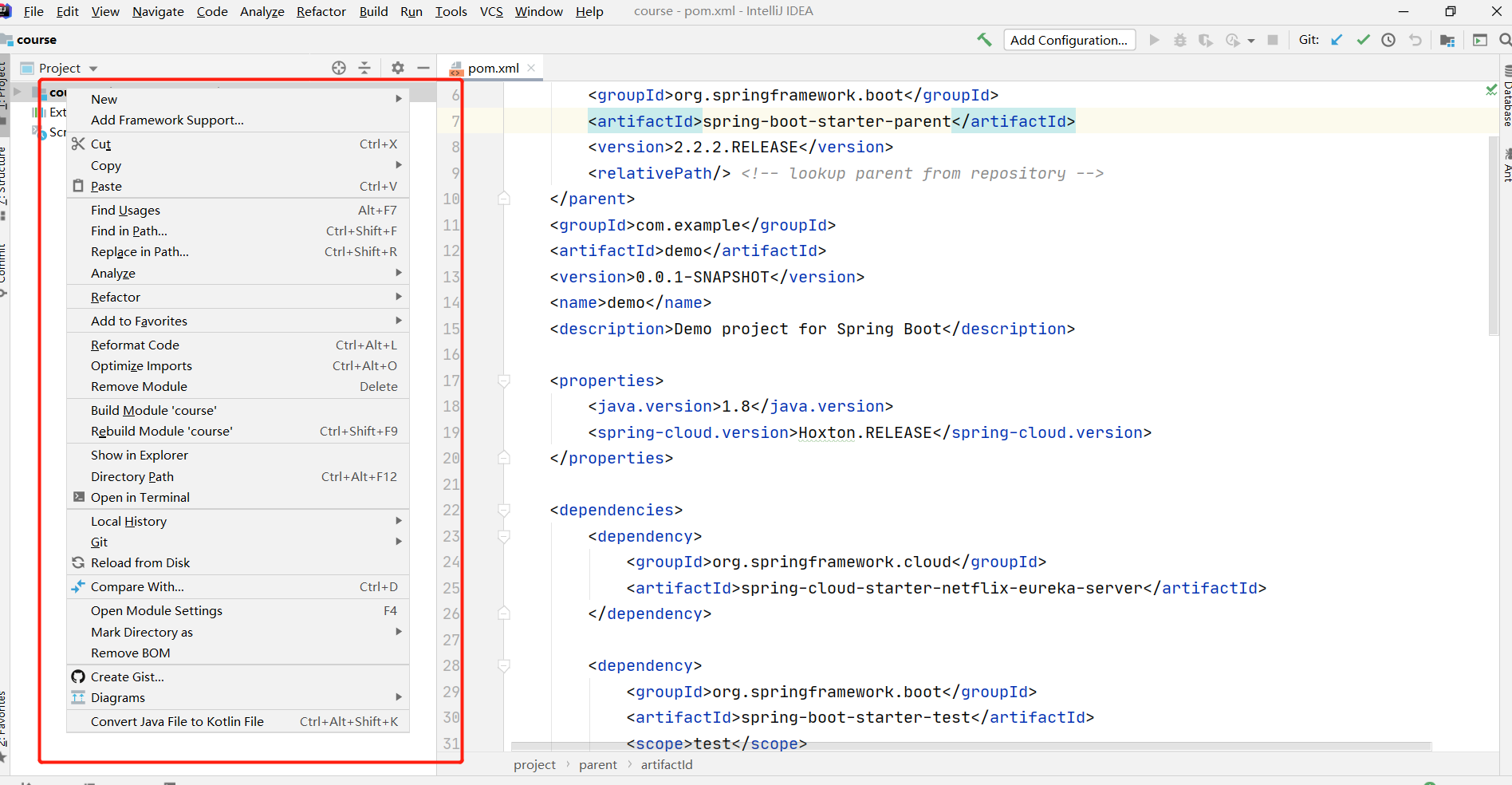The height and width of the screenshot is (785, 1512).
Task: Click the Run Anything toolbar icon
Action: point(1480,40)
